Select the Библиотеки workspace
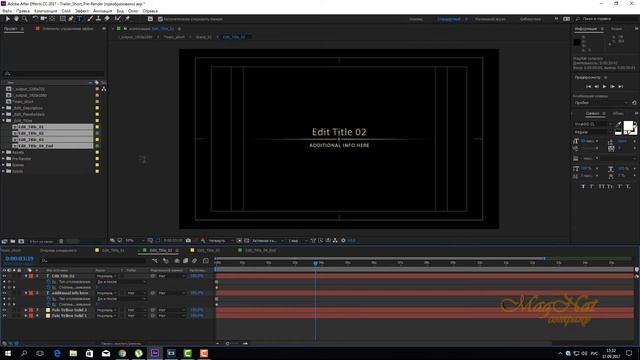This screenshot has width=640, height=360. click(x=530, y=19)
